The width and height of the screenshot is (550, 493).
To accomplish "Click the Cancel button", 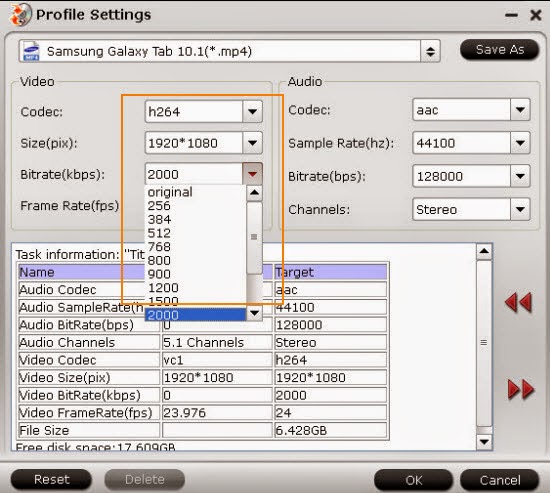I will [499, 480].
